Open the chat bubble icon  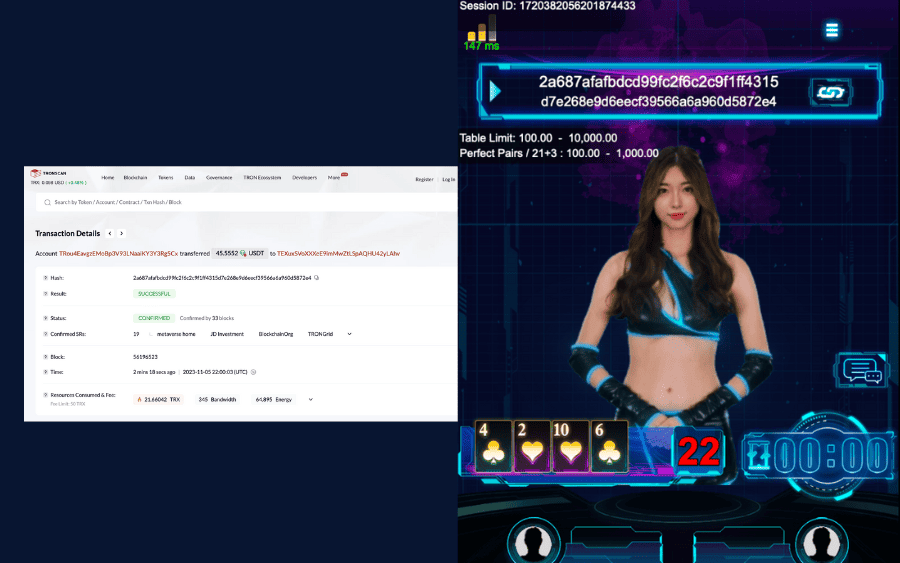coord(862,370)
